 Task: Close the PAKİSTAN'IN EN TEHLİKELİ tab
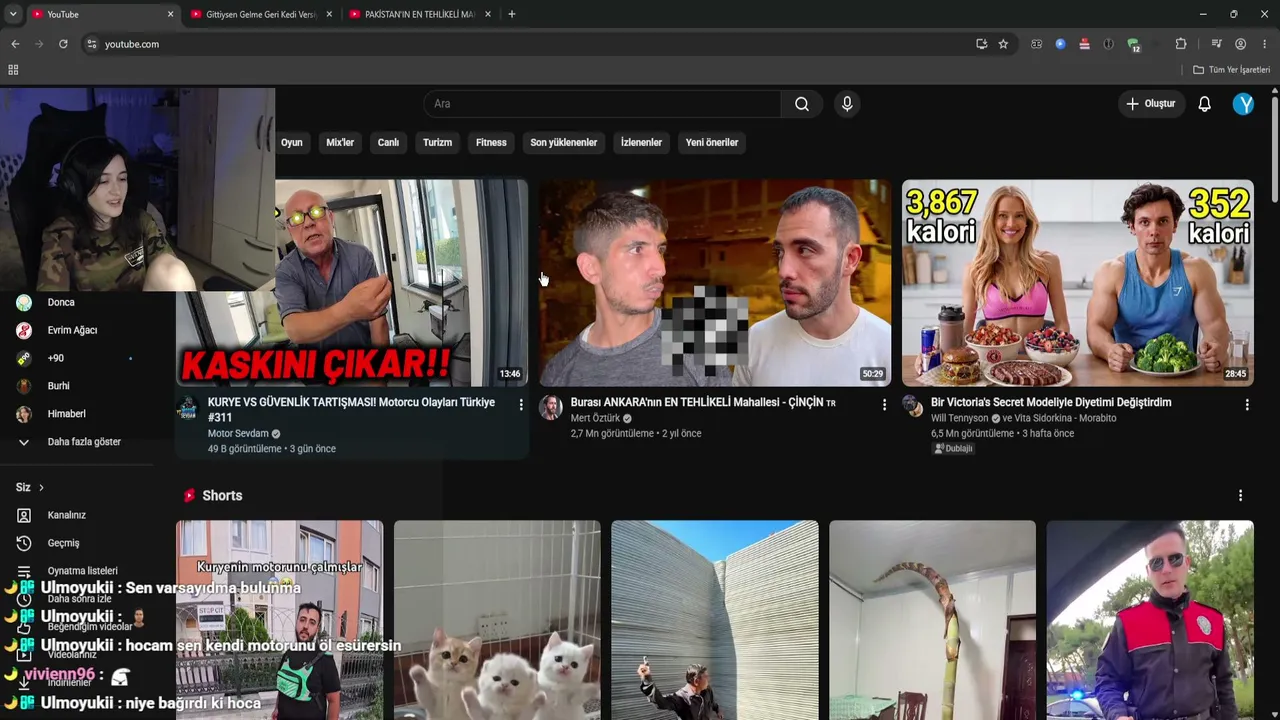pyautogui.click(x=488, y=14)
